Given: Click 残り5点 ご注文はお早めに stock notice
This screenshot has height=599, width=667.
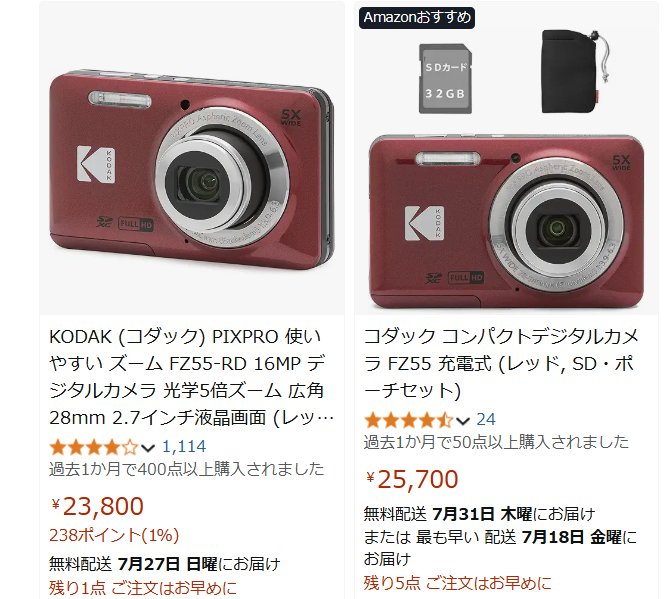Looking at the screenshot, I should tap(457, 583).
